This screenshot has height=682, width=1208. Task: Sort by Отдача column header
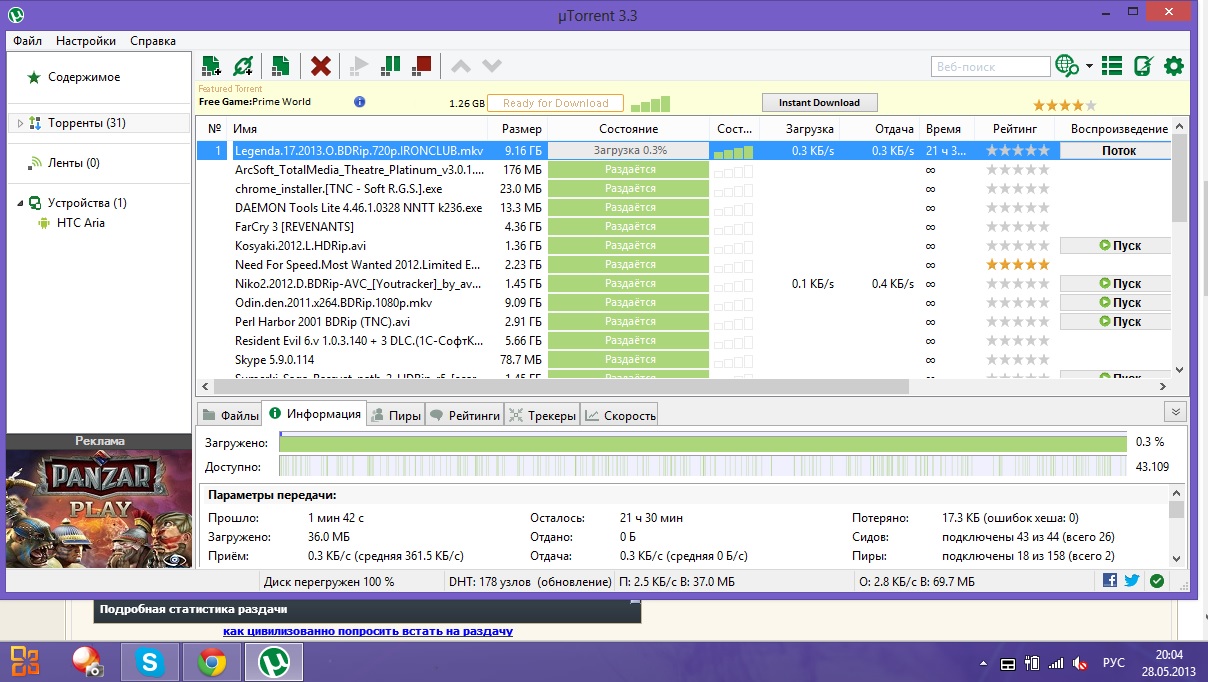coord(880,129)
